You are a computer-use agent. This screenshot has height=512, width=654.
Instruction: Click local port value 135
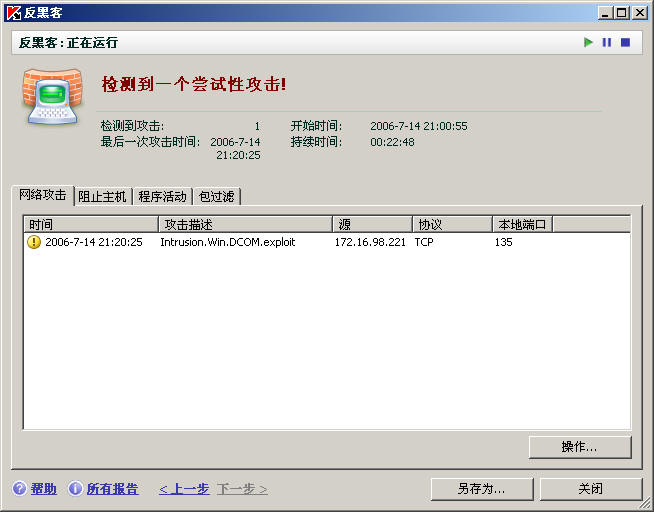pos(503,242)
